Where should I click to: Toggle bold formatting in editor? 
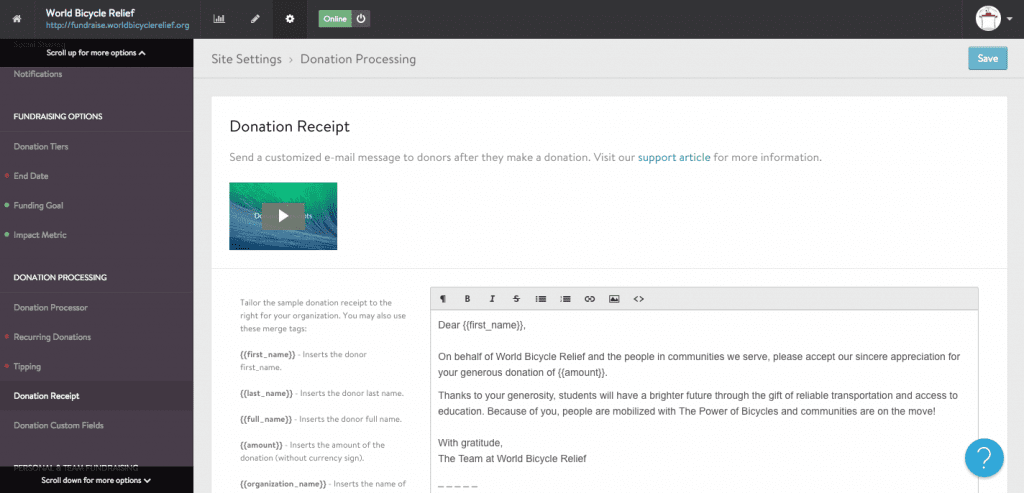[468, 298]
